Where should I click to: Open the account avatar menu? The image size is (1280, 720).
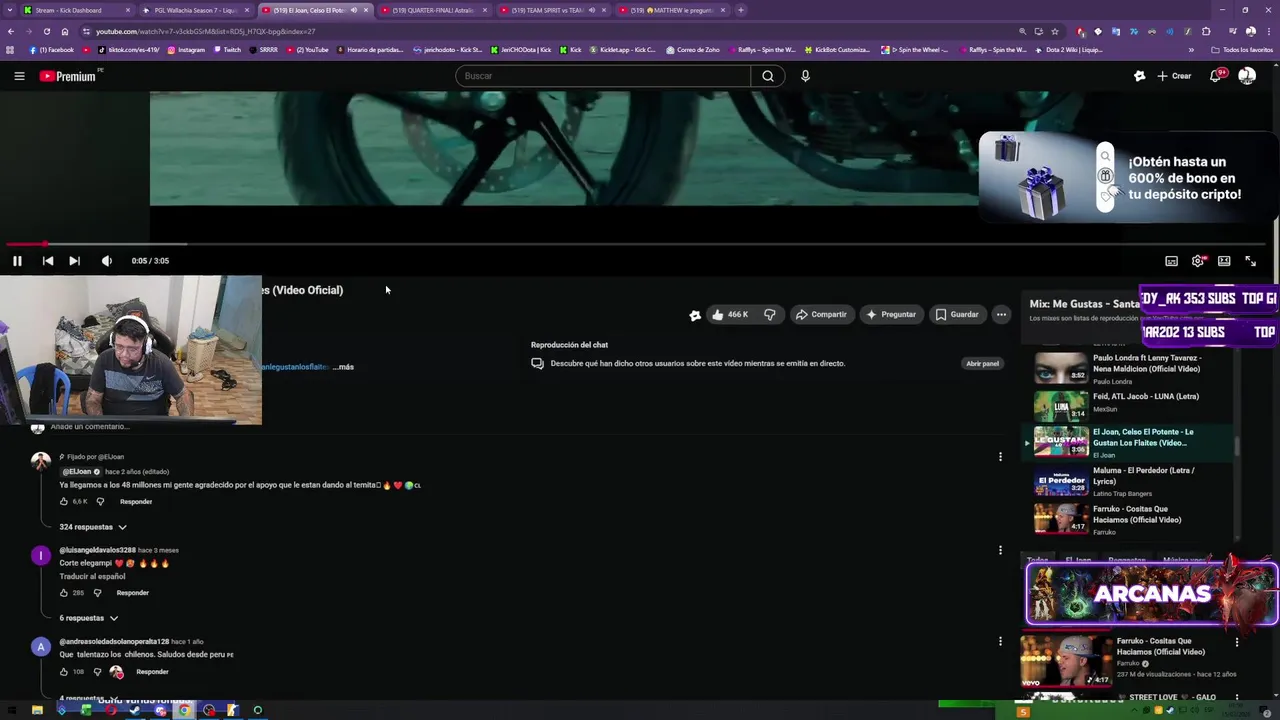(x=1247, y=76)
